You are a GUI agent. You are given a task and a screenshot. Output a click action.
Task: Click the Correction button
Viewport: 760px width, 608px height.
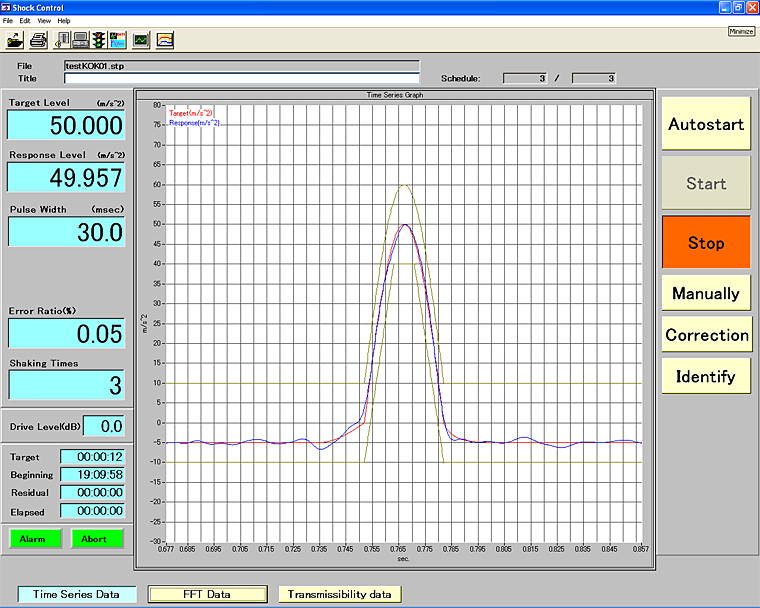[707, 335]
